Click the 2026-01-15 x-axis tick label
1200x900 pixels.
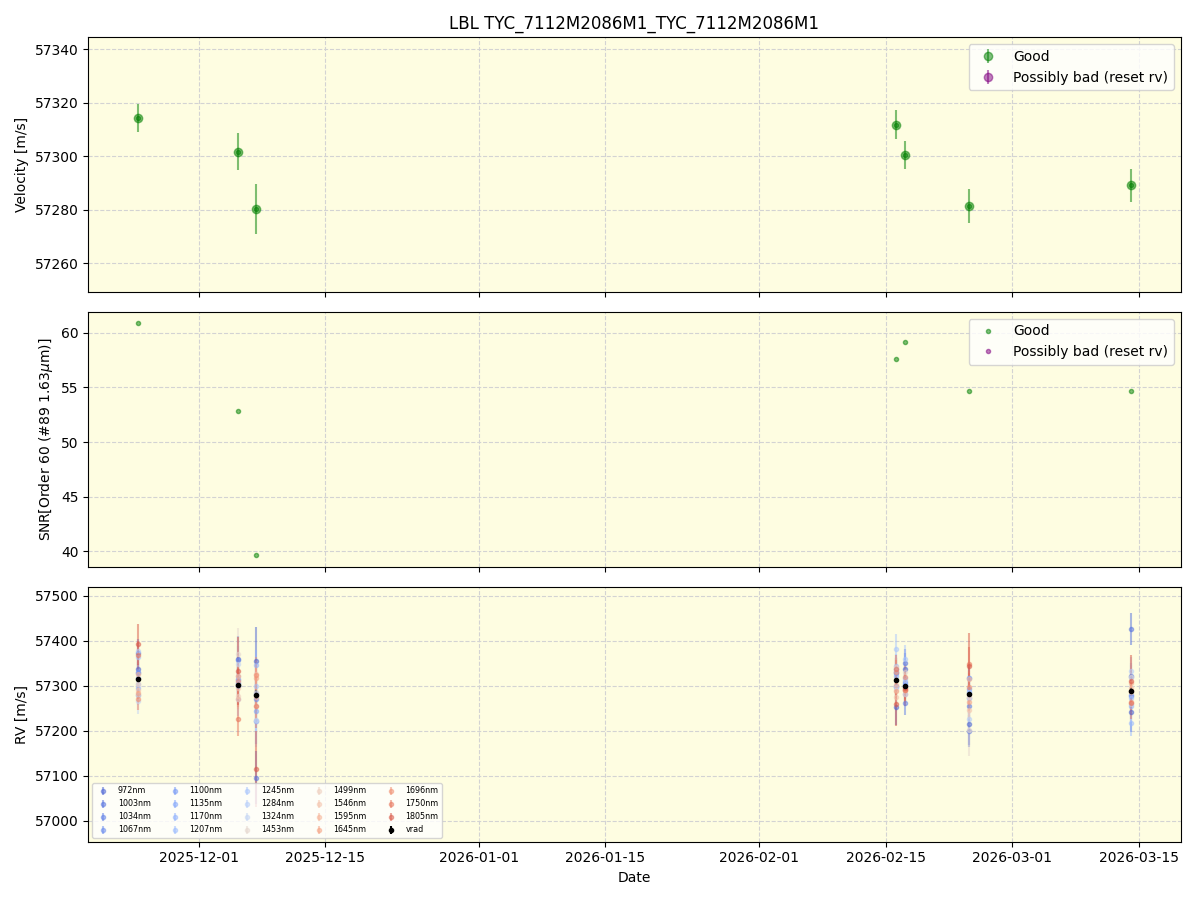(605, 857)
